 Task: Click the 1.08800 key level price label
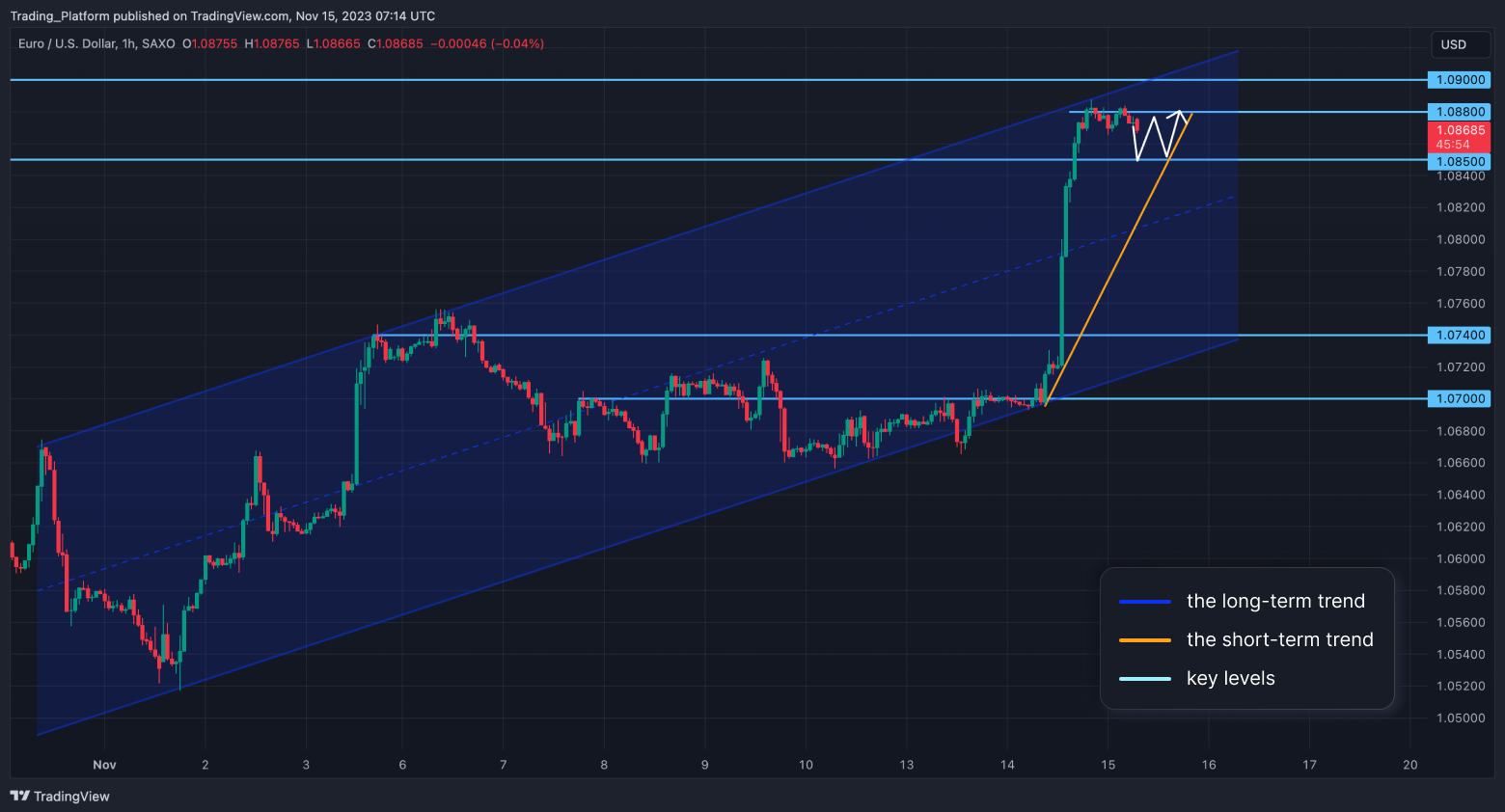tap(1460, 112)
